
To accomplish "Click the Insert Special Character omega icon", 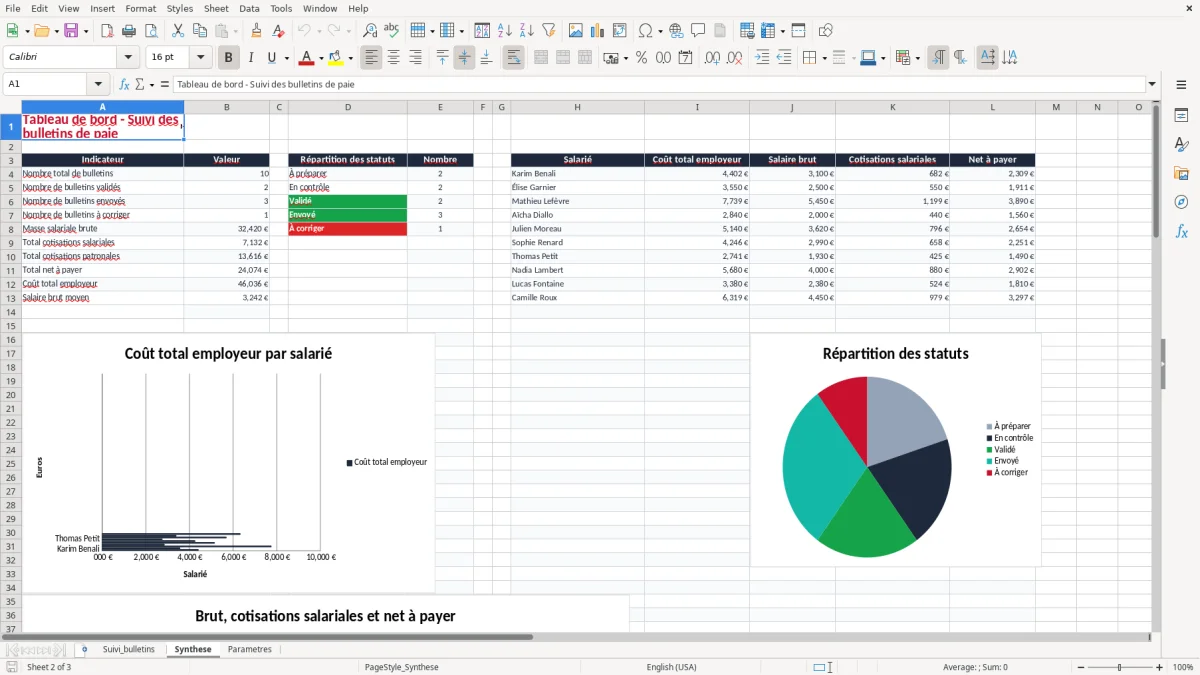I will (x=646, y=31).
